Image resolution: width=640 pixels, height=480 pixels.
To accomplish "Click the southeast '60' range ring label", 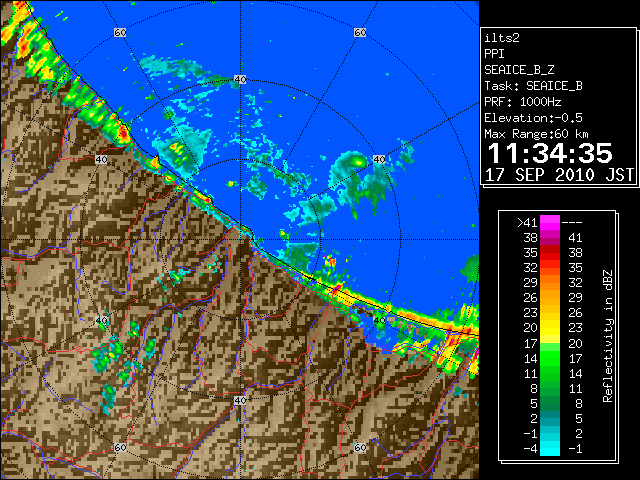I will point(360,447).
